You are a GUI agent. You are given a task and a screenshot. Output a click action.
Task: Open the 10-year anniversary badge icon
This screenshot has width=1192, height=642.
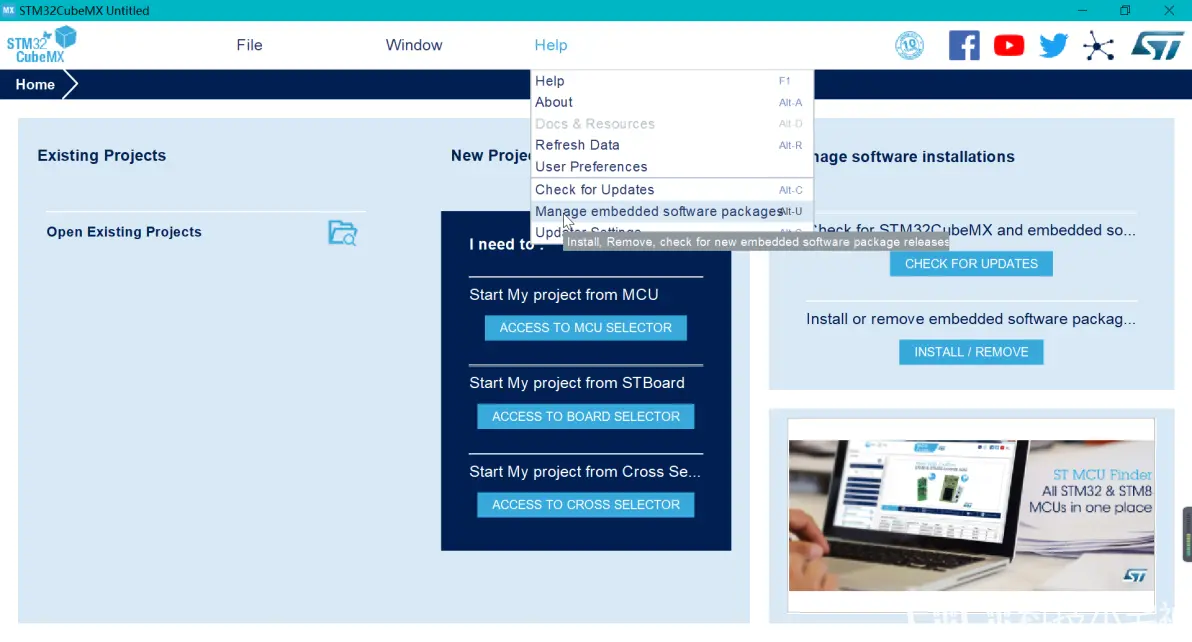coord(909,46)
